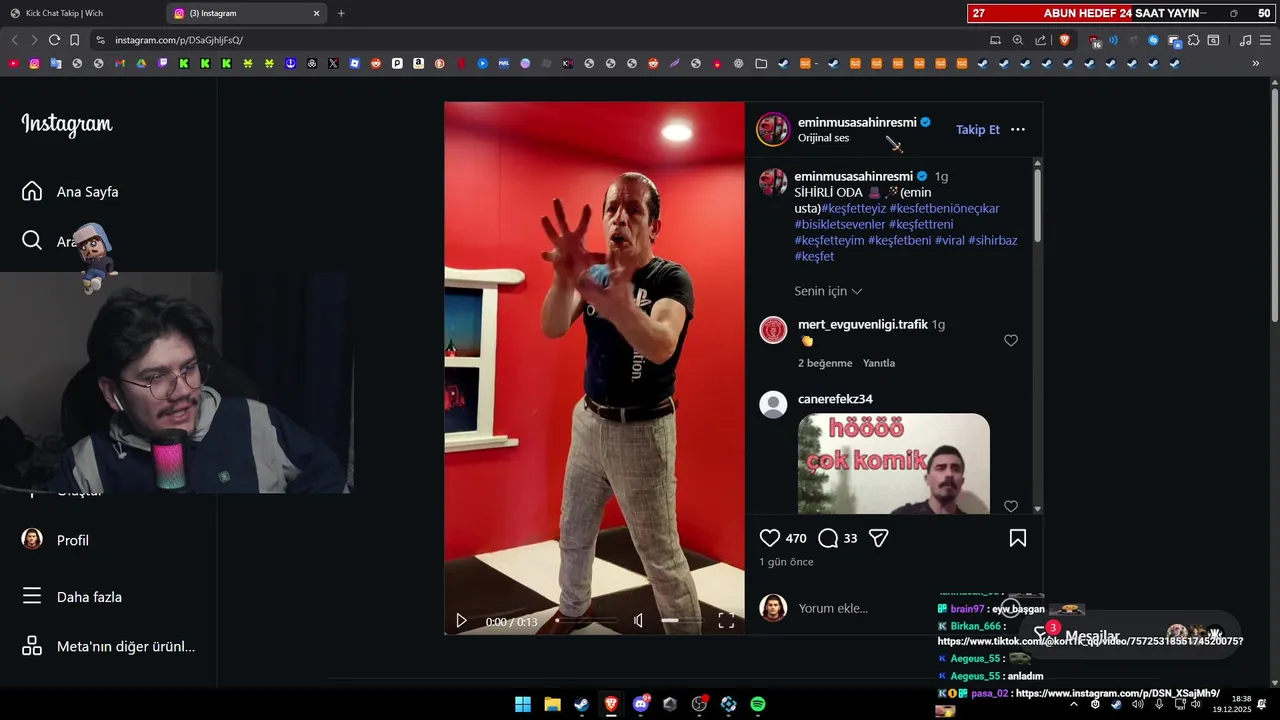Reply to mert_evguvenligi.trafik with Yanıtla

[x=879, y=363]
